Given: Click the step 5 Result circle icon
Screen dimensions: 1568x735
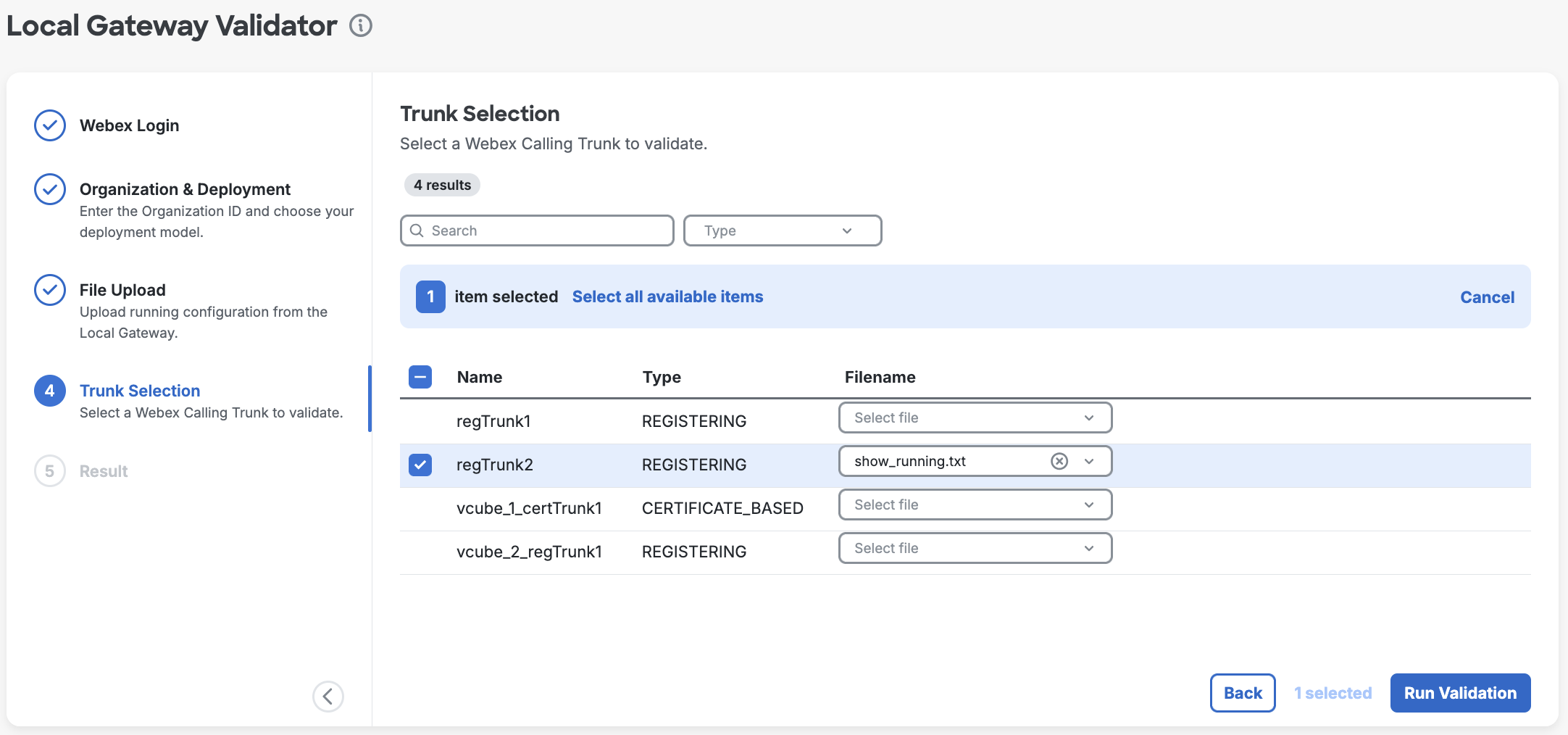Looking at the screenshot, I should 50,471.
